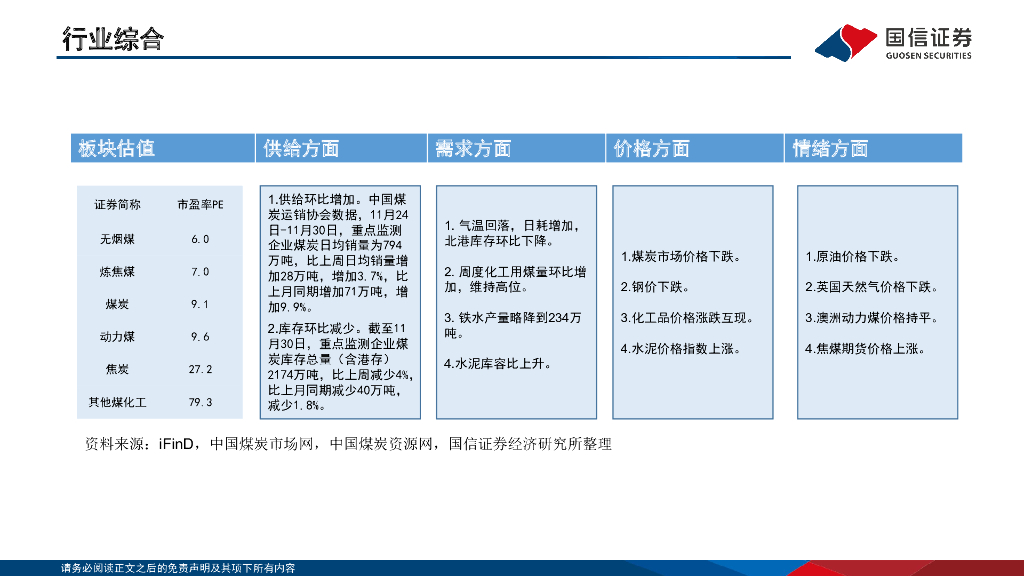1024x576 pixels.
Task: Click the 其他煤化工 row label
Action: point(118,402)
